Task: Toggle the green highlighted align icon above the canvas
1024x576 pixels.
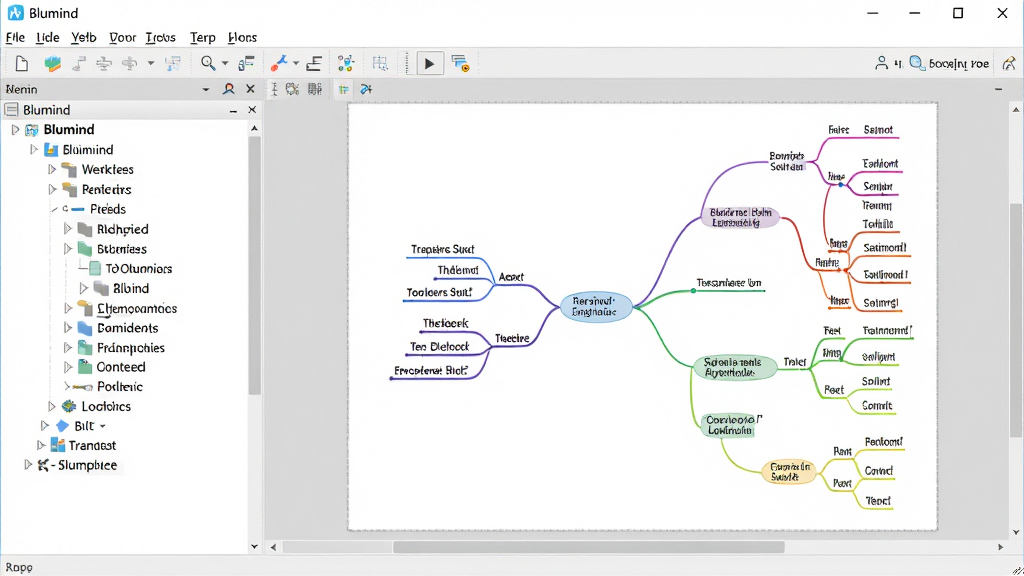Action: (x=344, y=89)
